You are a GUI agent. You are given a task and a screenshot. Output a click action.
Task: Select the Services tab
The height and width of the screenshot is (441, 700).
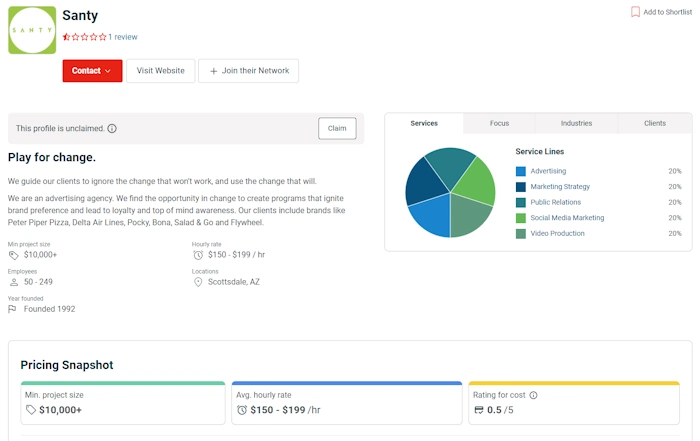pos(424,123)
